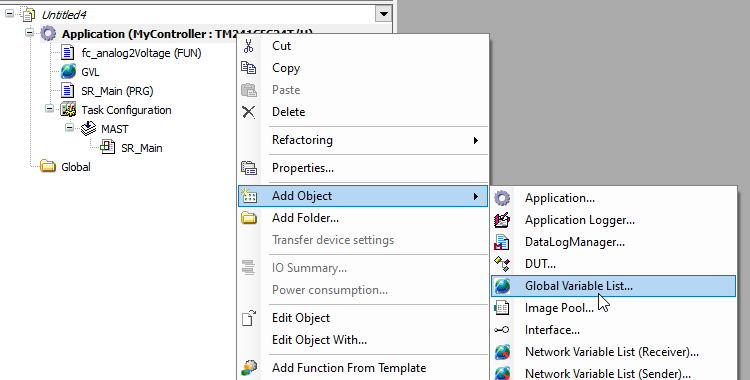
Task: Click the Image Pool icon
Action: 502,308
